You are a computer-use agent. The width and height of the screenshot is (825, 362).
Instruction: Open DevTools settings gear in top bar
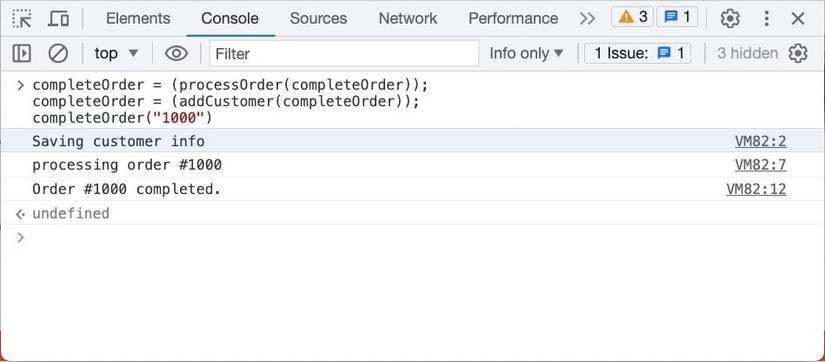pyautogui.click(x=730, y=18)
